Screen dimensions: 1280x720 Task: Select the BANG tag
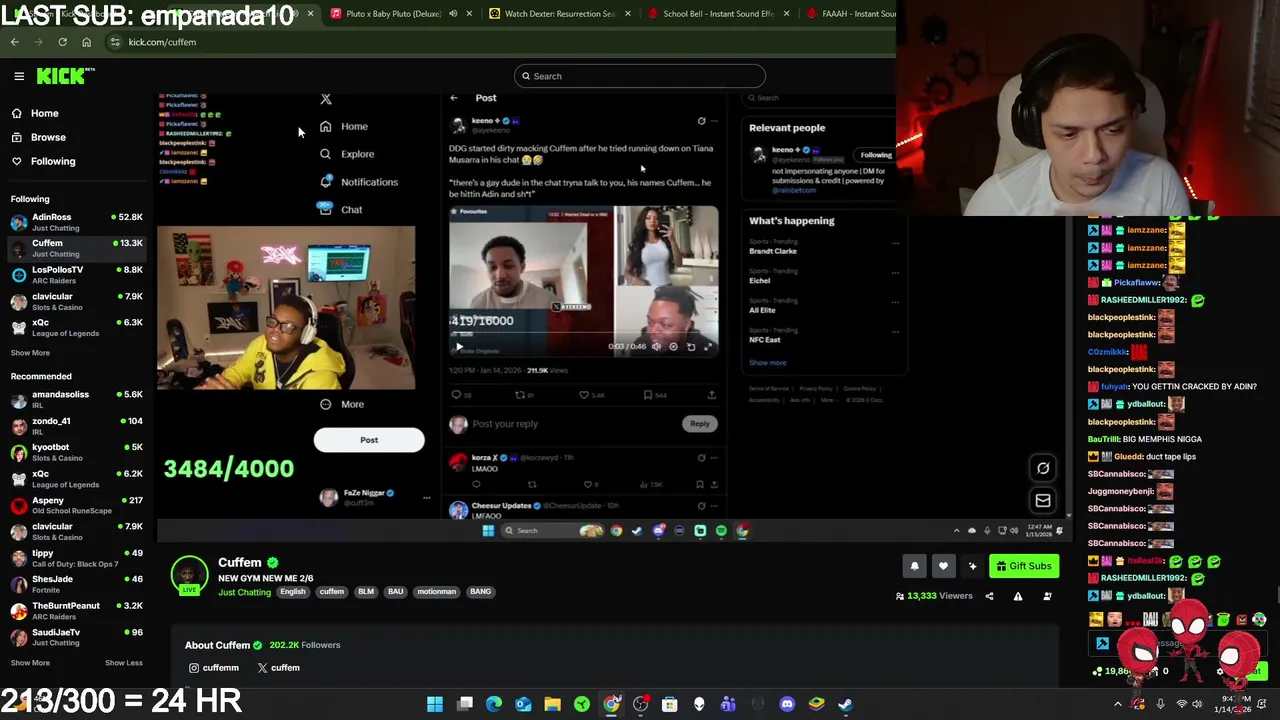click(x=480, y=592)
